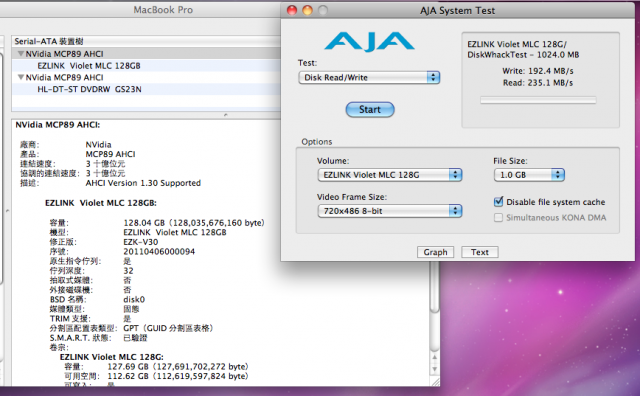This screenshot has height=396, width=640.
Task: Open the Video Frame Size dropdown 720x486 8-bit
Action: (x=390, y=211)
